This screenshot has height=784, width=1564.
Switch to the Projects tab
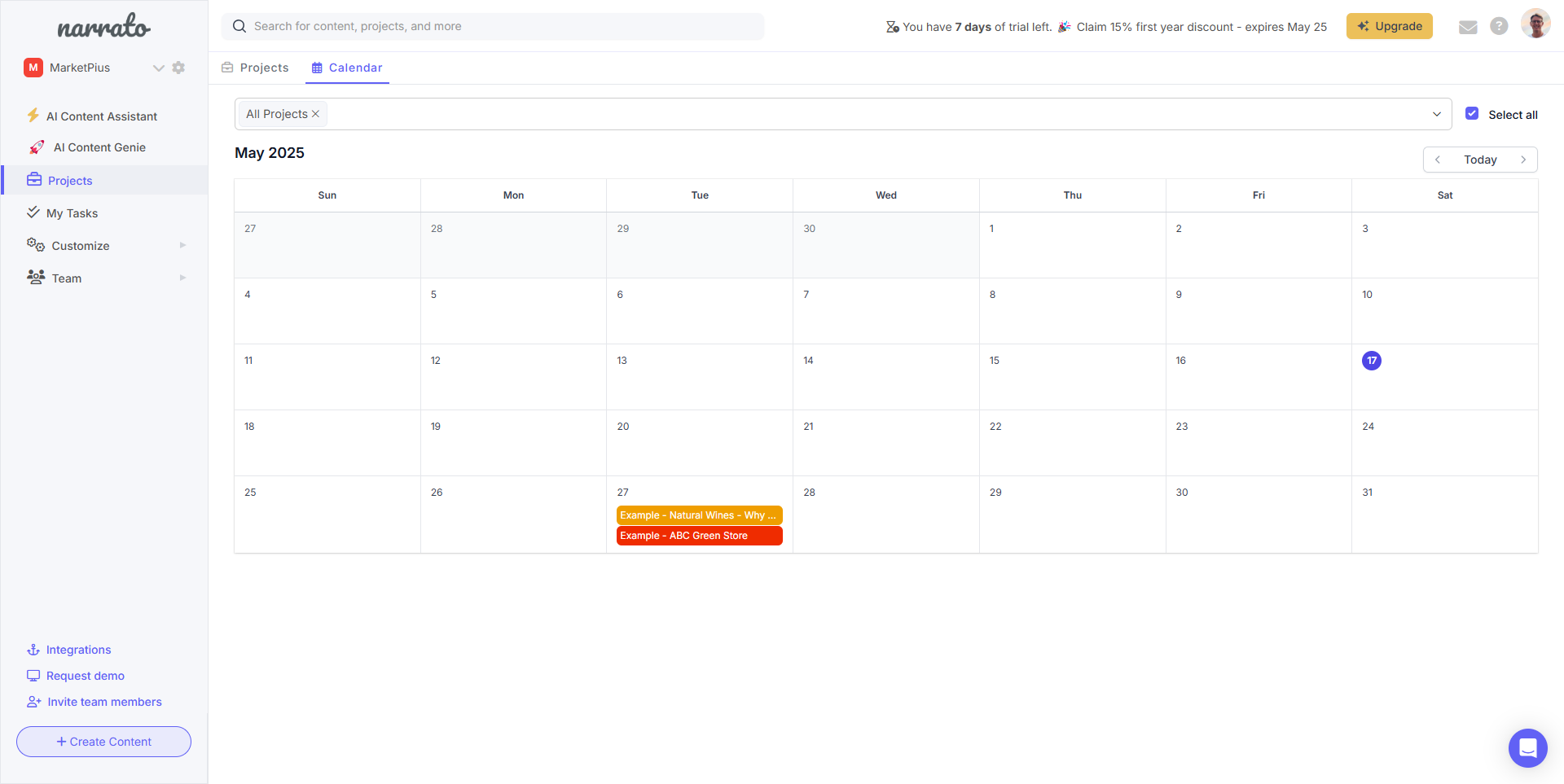pyautogui.click(x=255, y=68)
